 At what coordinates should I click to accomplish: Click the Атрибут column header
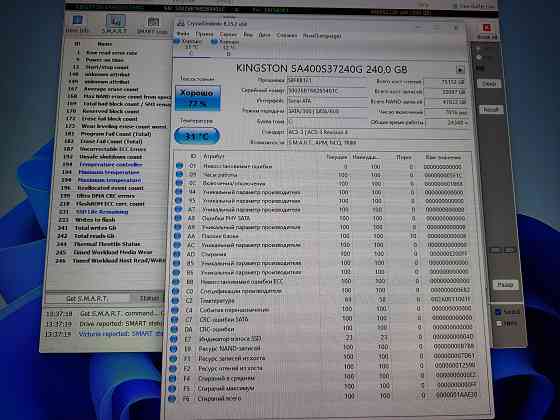[x=214, y=156]
